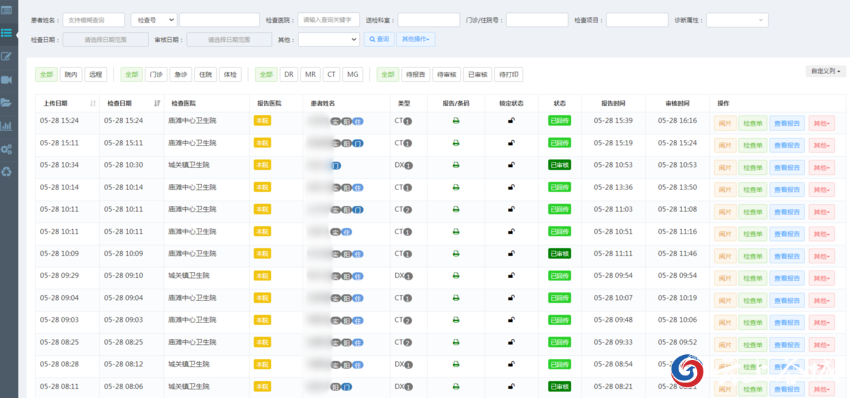Show the 待报告 status tab

[x=416, y=75]
